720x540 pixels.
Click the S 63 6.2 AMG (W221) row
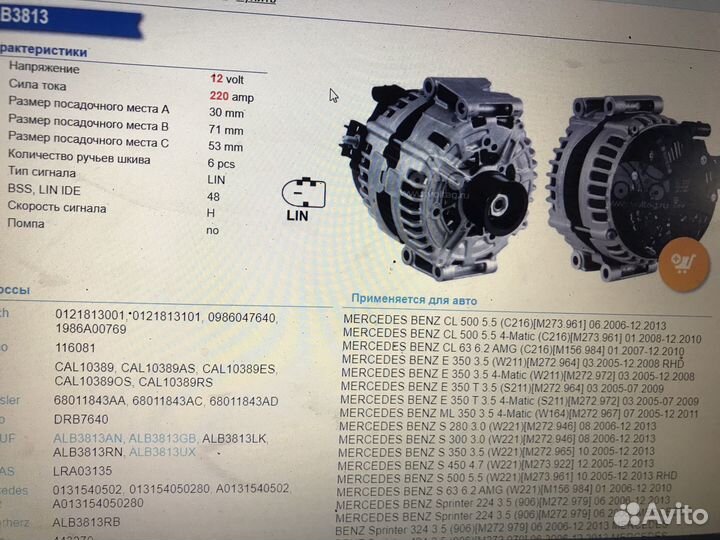(x=504, y=489)
